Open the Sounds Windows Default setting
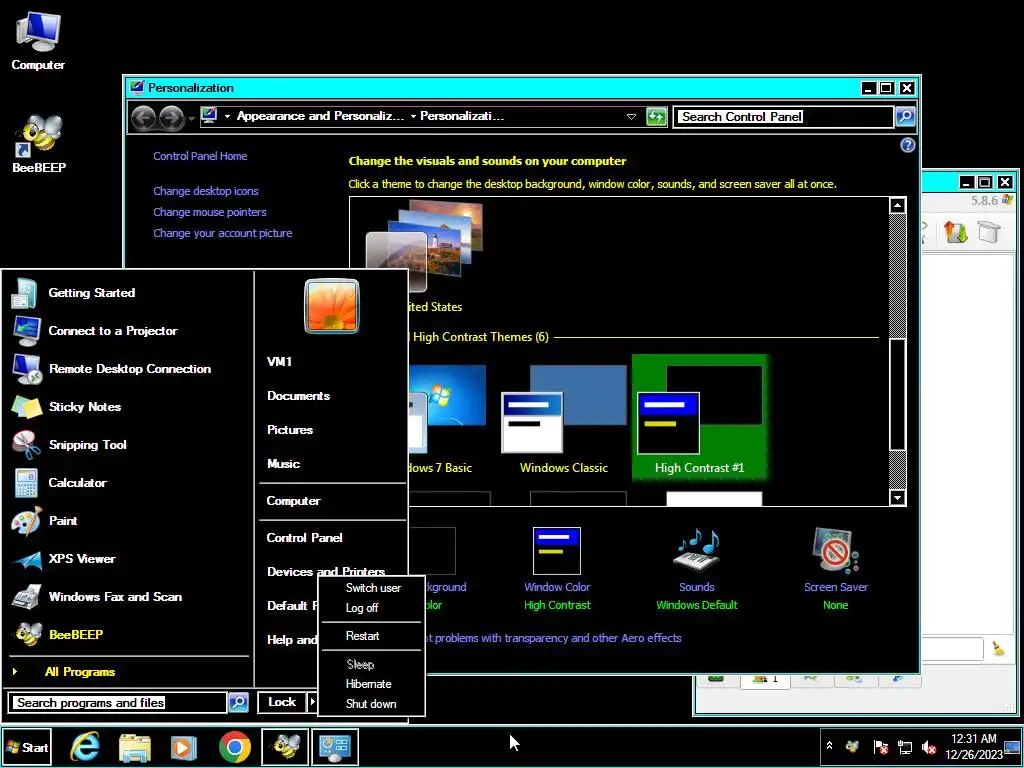 [697, 569]
